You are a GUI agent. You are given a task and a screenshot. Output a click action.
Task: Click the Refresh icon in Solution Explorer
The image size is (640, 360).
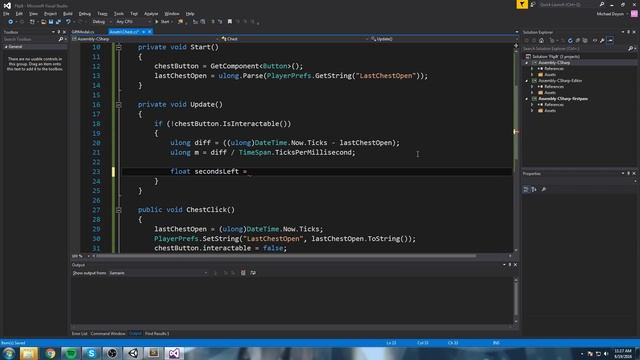(570, 40)
